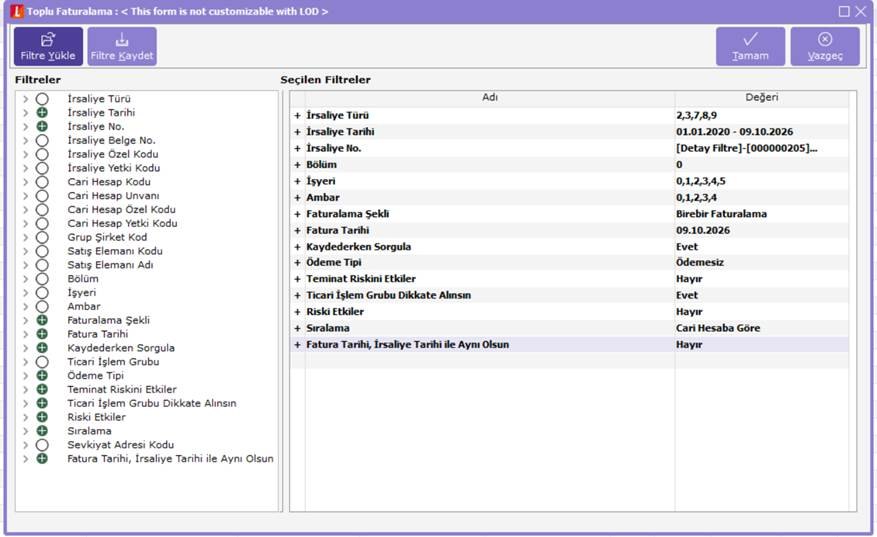Select the Ticari İşlem Grubu tree item label
The height and width of the screenshot is (537, 877).
click(114, 362)
